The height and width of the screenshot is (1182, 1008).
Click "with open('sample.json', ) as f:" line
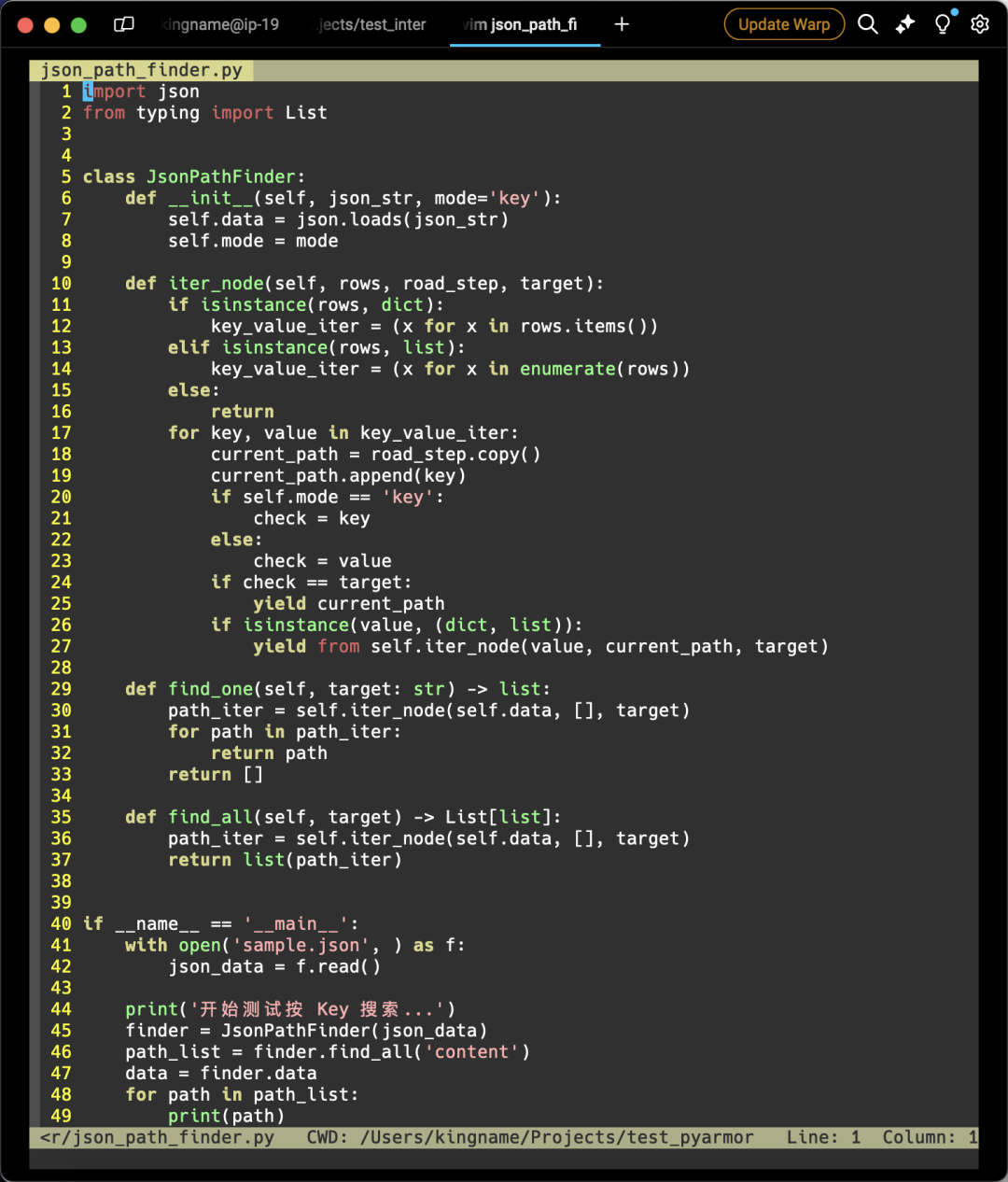tap(295, 946)
